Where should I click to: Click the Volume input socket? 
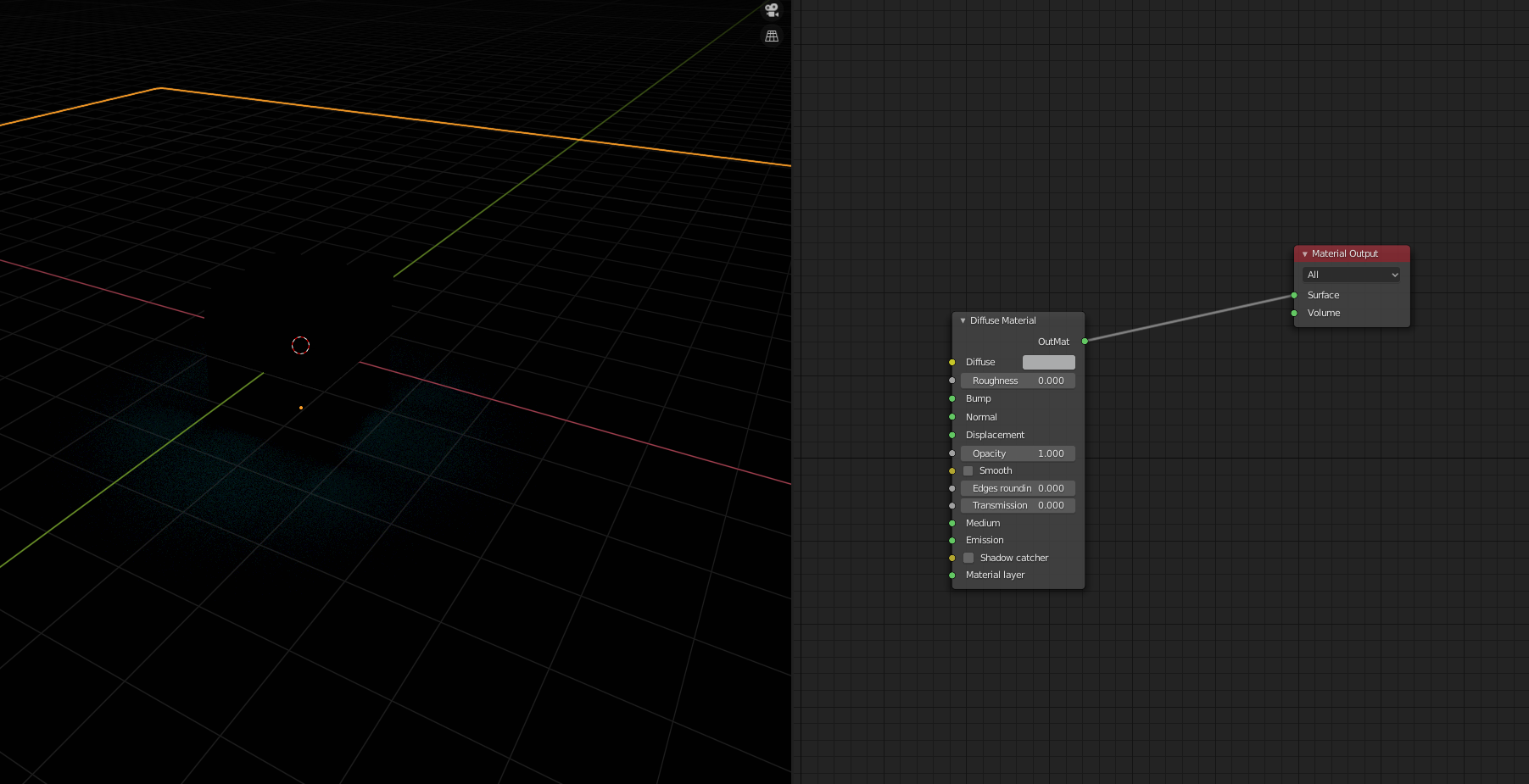(x=1294, y=313)
